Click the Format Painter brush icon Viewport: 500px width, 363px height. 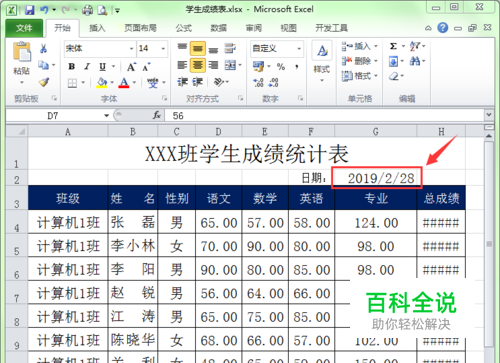44,82
